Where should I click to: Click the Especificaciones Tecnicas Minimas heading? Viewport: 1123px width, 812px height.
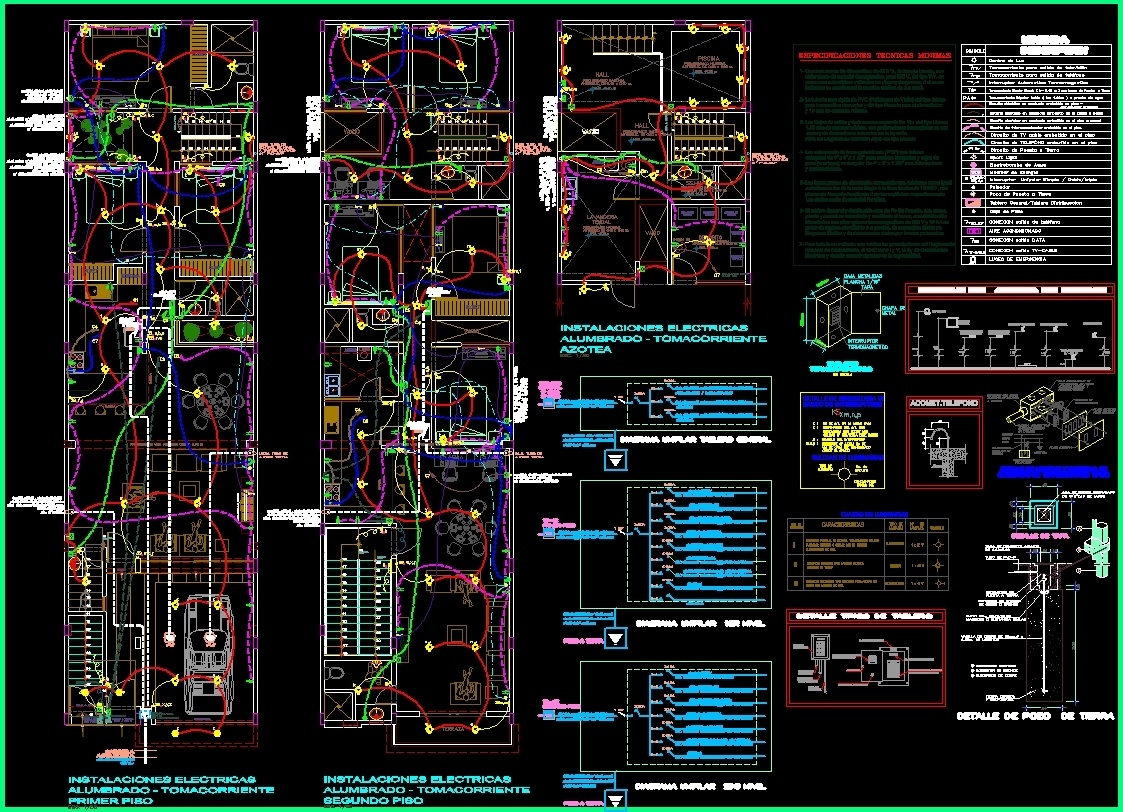coord(868,57)
